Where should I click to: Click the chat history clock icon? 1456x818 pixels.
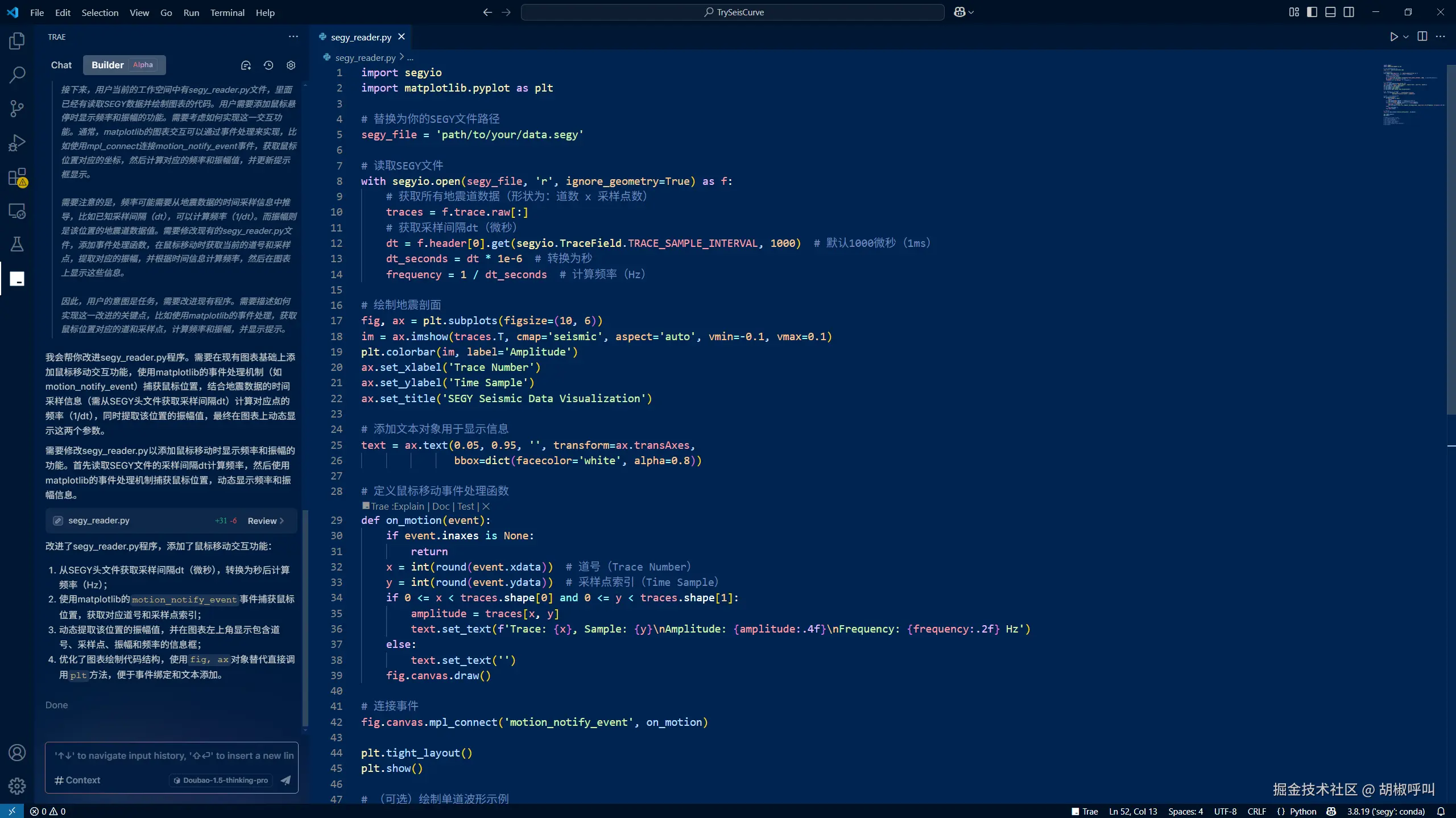(x=268, y=65)
